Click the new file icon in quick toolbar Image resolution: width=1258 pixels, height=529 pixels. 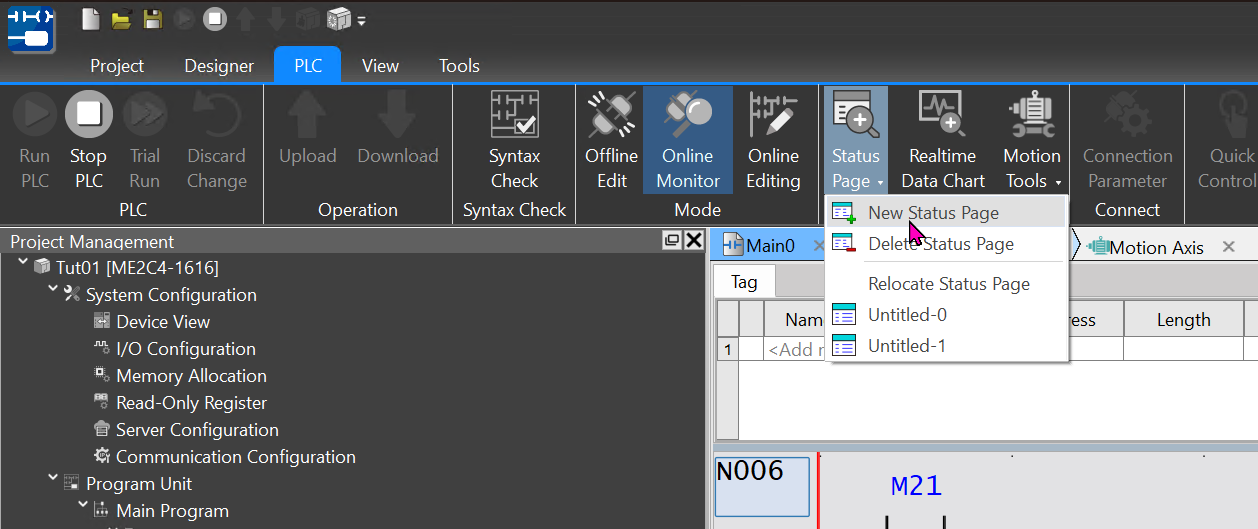tap(91, 19)
